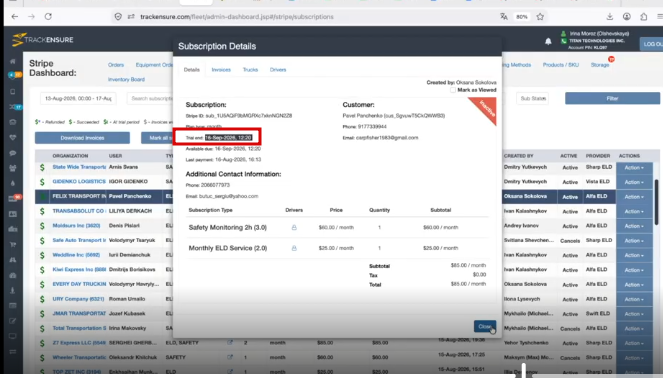The height and width of the screenshot is (378, 663).
Task: Open external link icon in Z7 Express row
Action: [x=230, y=342]
